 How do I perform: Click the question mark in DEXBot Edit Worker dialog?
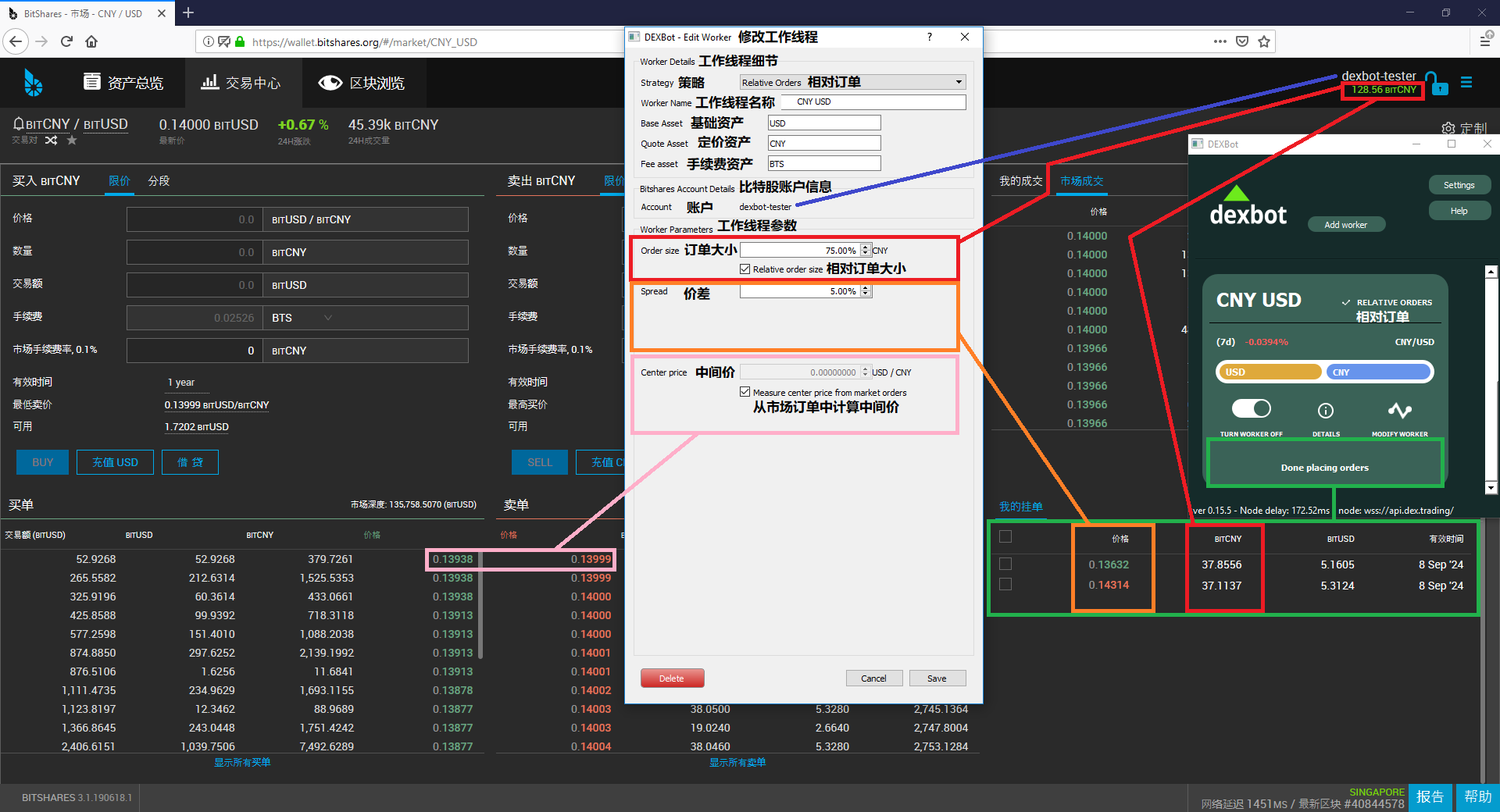(x=929, y=37)
